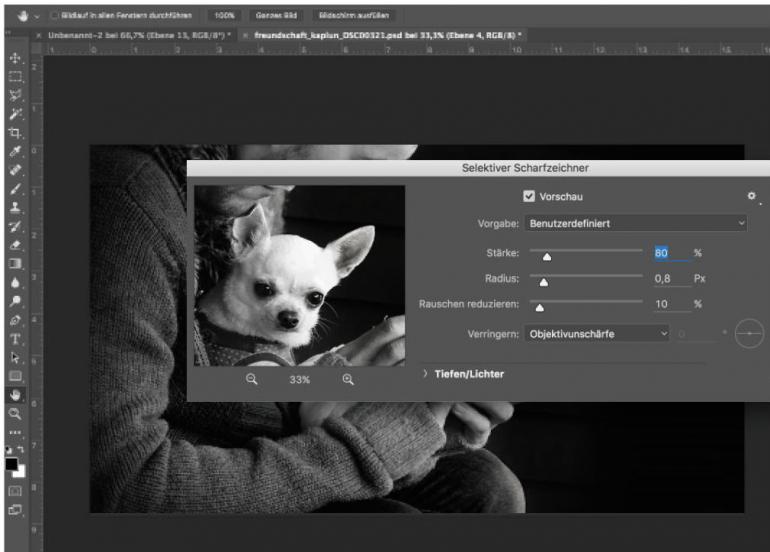Expand the Tiefen/Lichter section

click(425, 374)
